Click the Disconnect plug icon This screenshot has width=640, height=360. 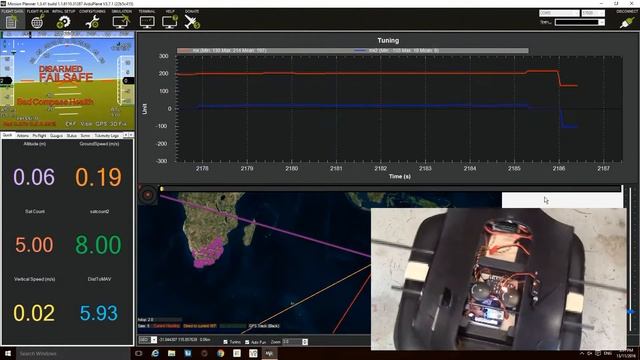(627, 22)
